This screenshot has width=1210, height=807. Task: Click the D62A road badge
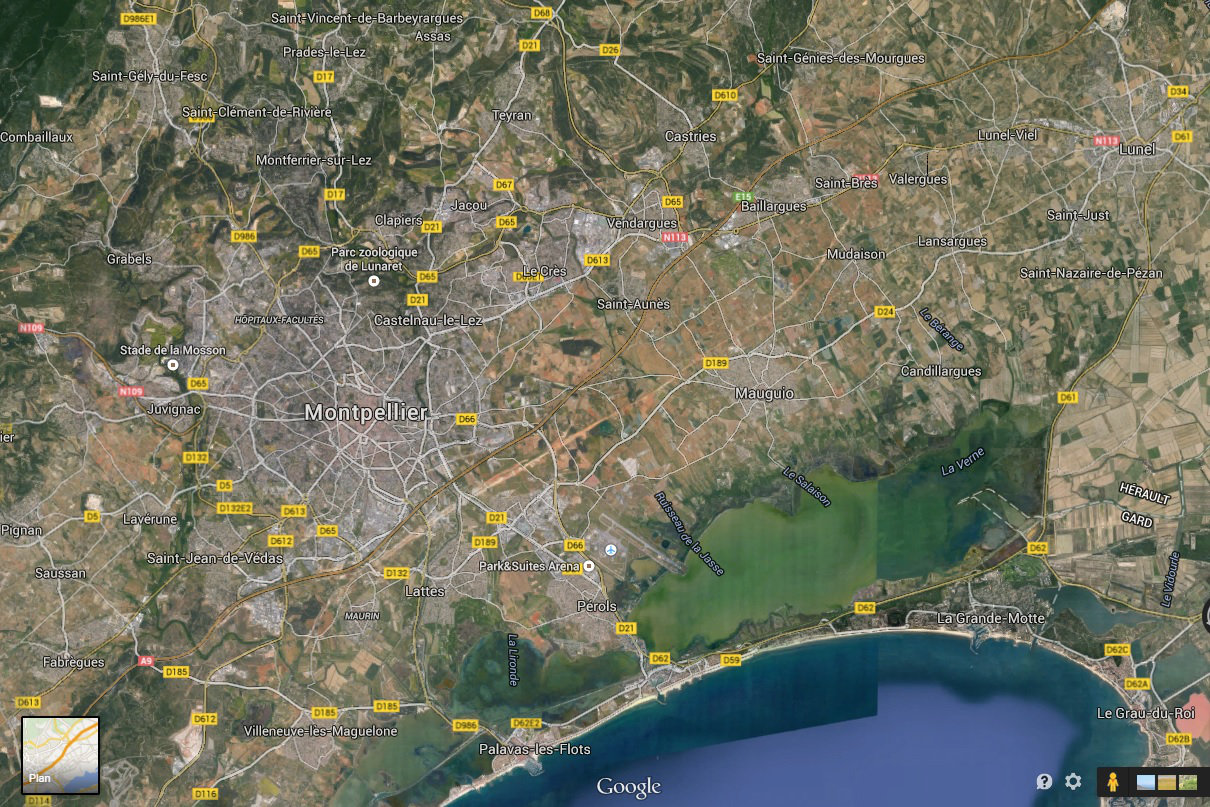[x=1137, y=684]
